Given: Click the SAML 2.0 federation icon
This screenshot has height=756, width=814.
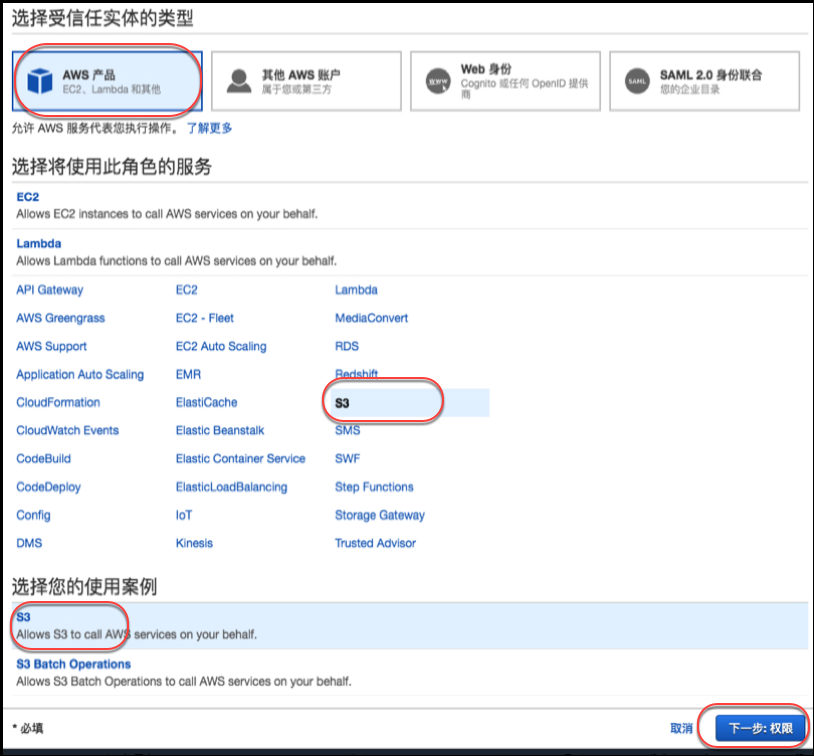Looking at the screenshot, I should tap(637, 81).
